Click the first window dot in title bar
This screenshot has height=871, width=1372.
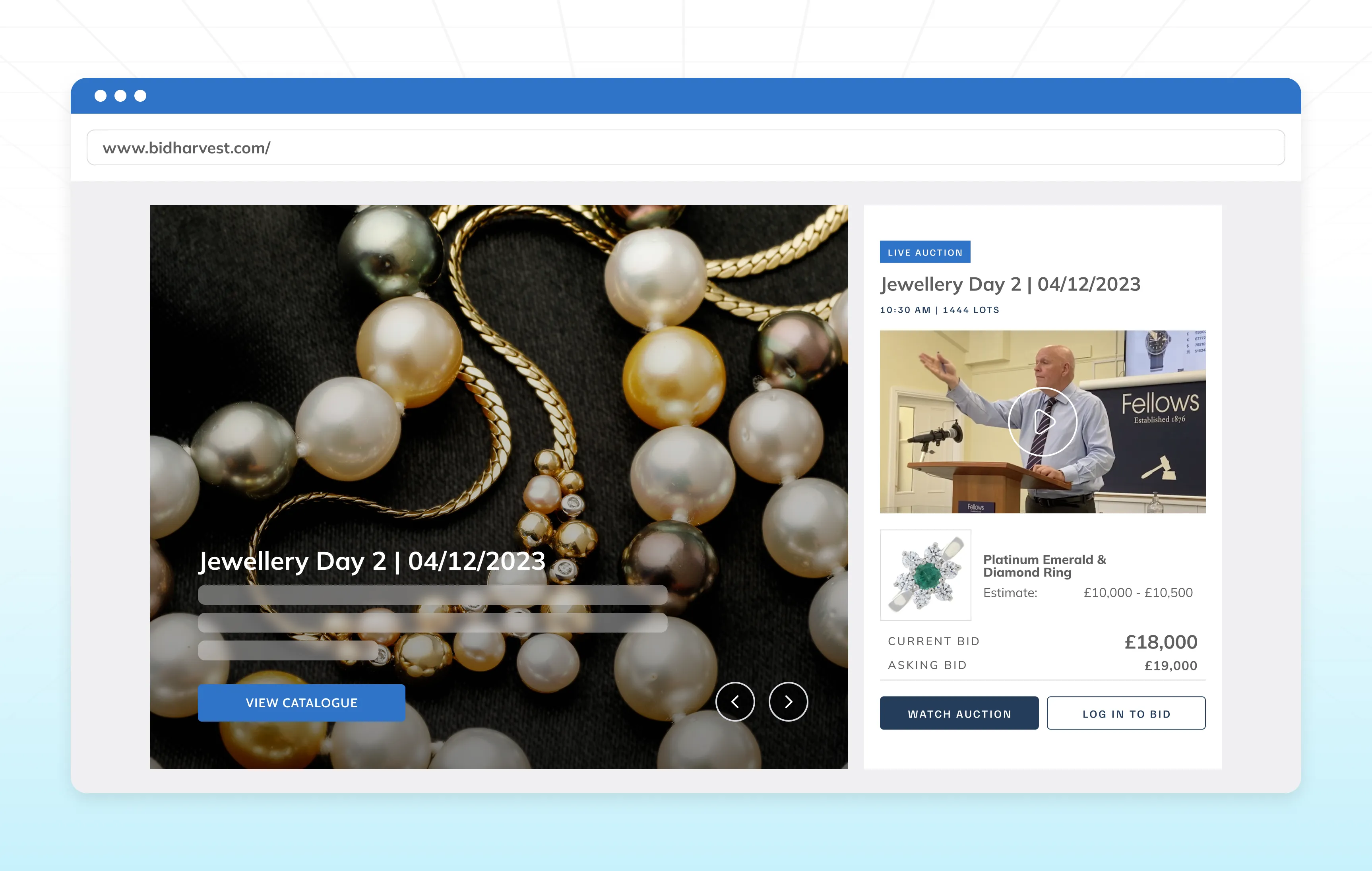[x=100, y=96]
